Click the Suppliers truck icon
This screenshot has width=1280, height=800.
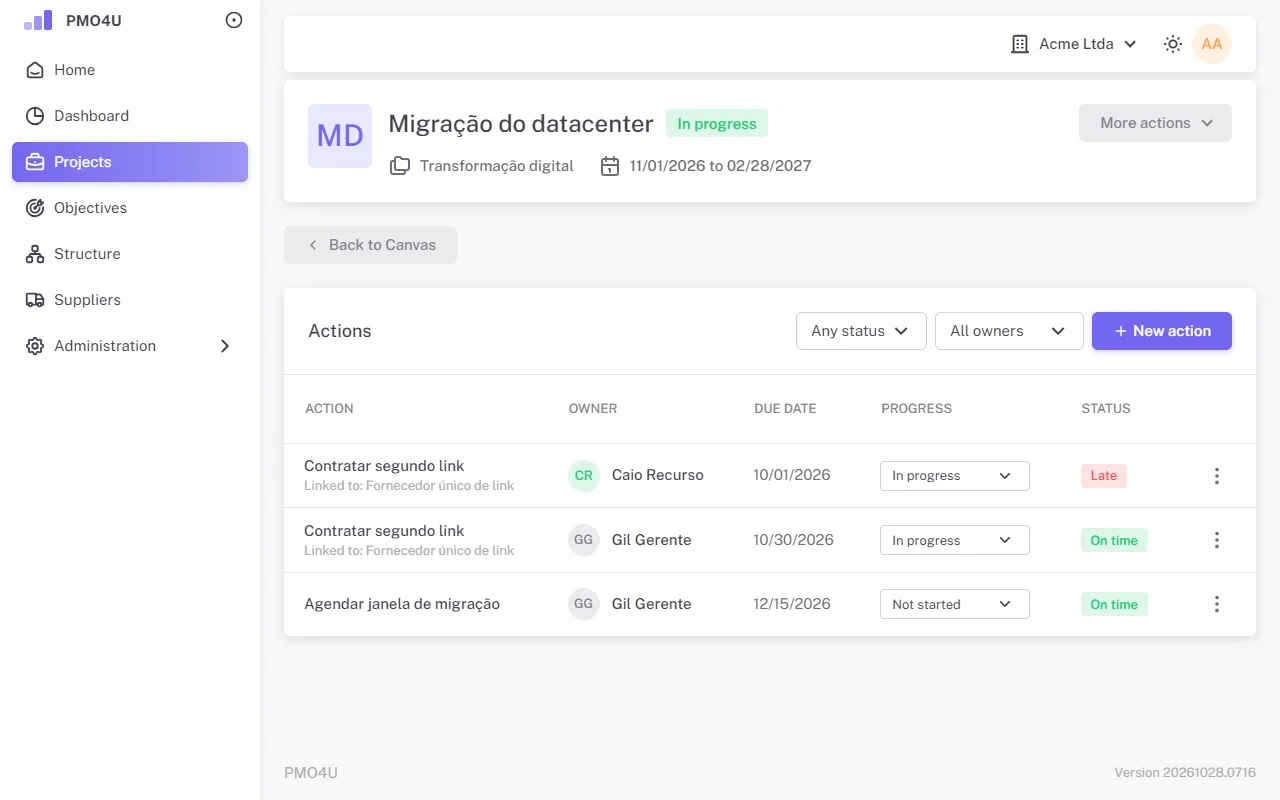point(35,300)
